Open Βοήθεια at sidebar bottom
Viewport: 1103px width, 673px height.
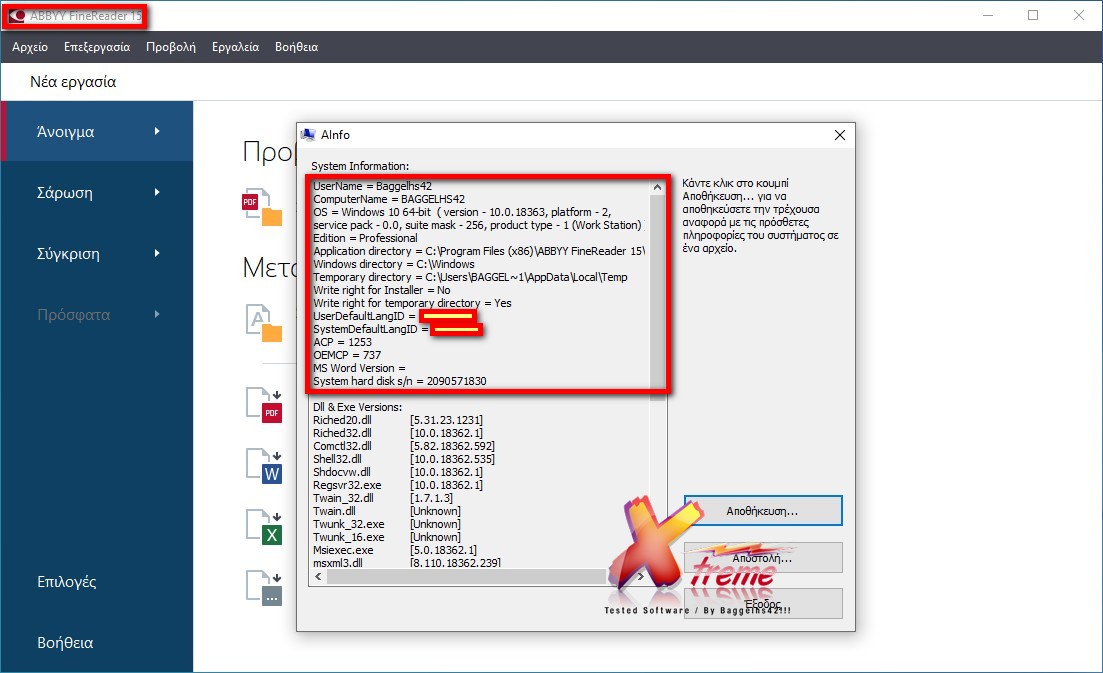tap(65, 643)
